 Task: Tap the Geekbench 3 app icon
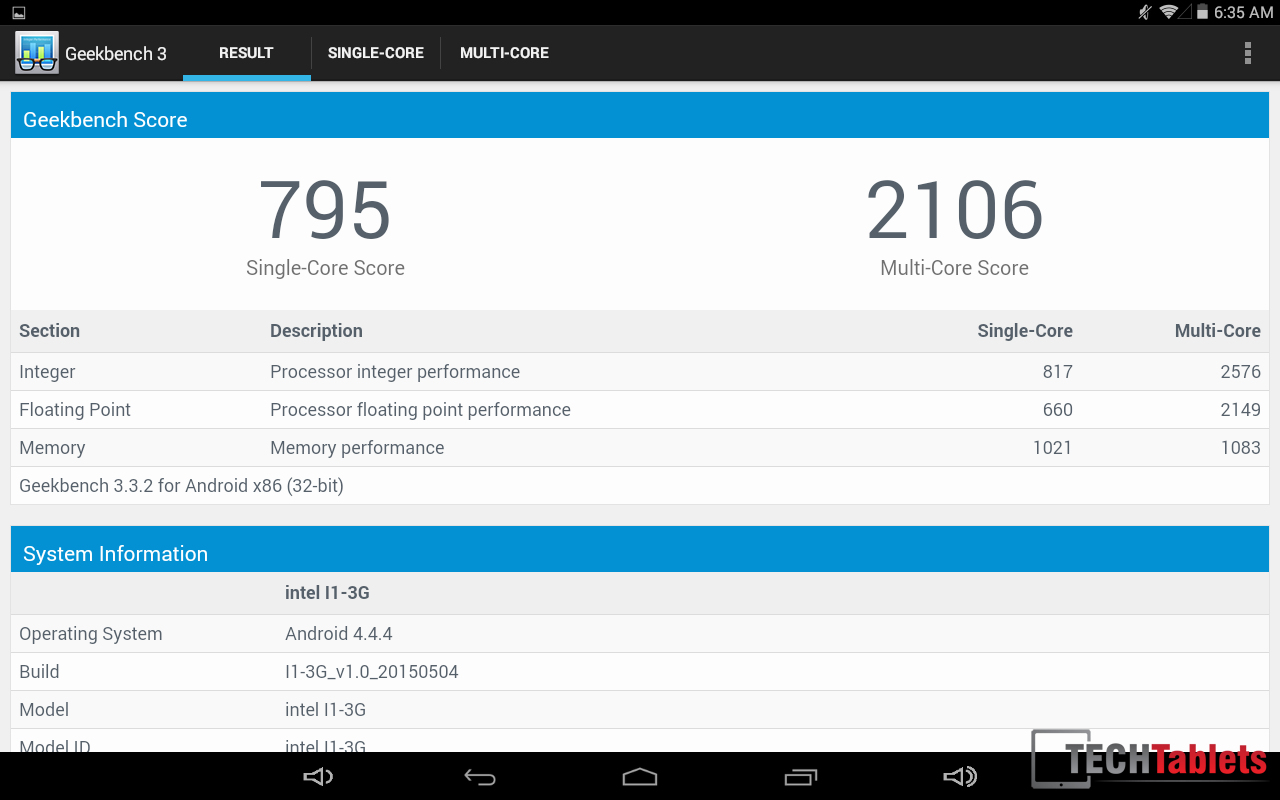[x=37, y=53]
